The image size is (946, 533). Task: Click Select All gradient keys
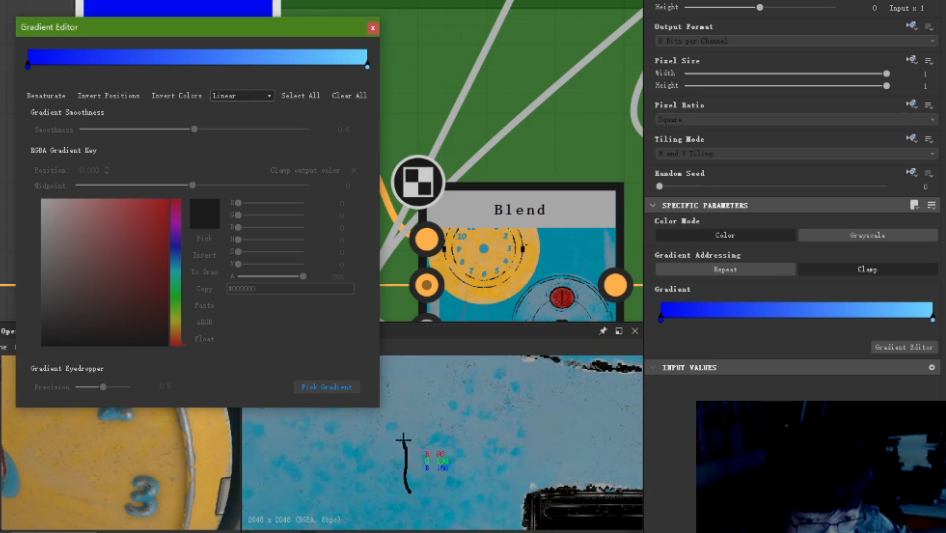[x=300, y=96]
